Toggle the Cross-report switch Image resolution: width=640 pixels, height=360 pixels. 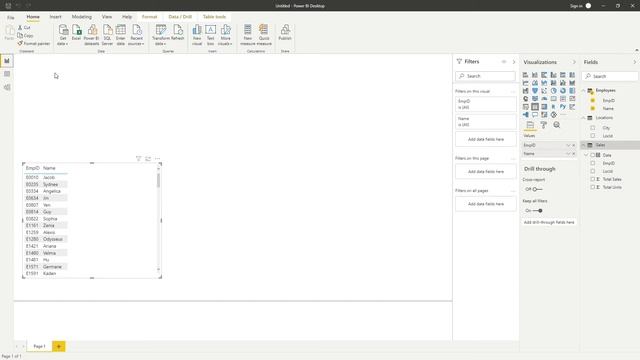coord(537,189)
